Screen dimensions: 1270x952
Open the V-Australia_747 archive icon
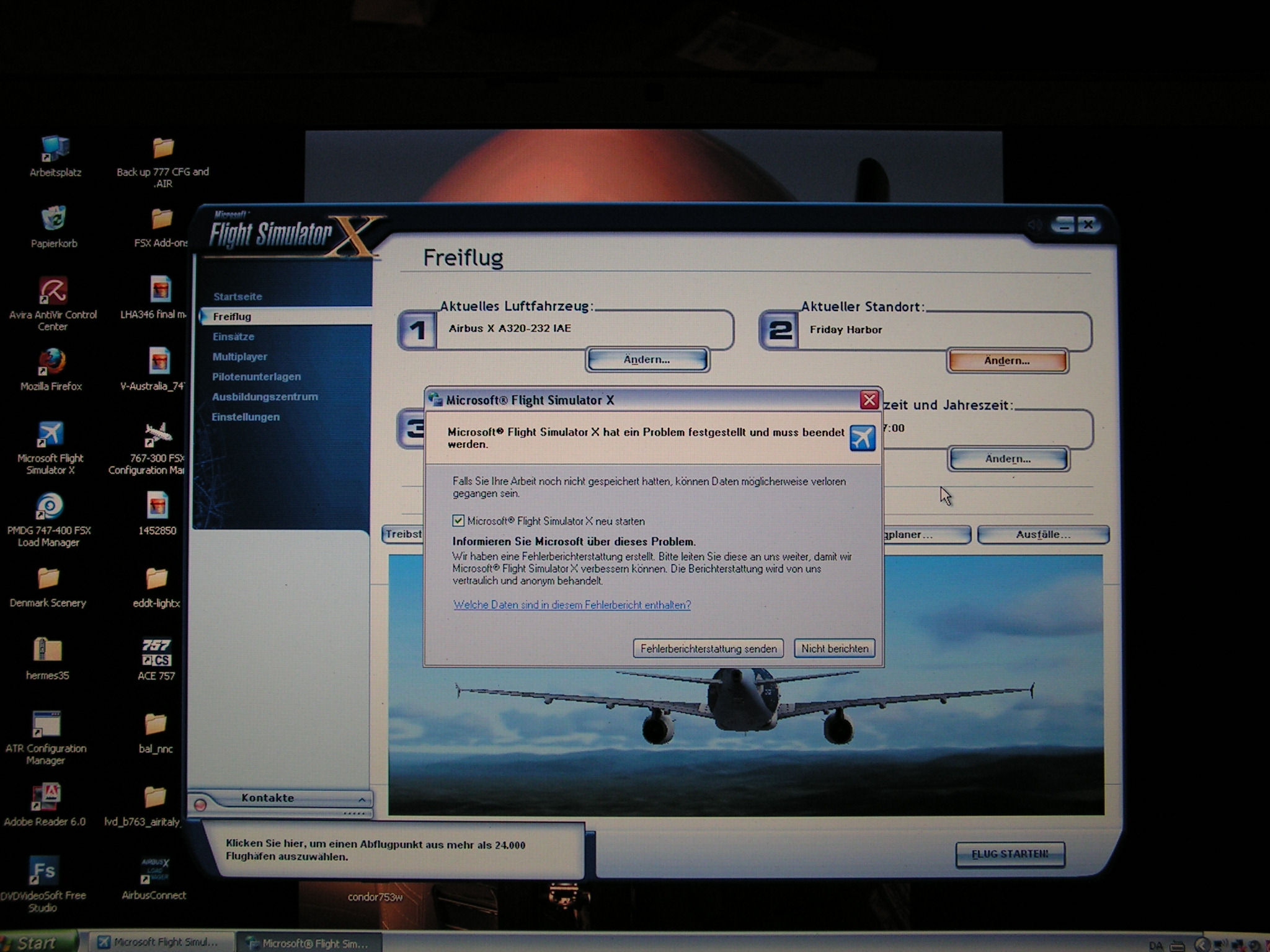(159, 361)
